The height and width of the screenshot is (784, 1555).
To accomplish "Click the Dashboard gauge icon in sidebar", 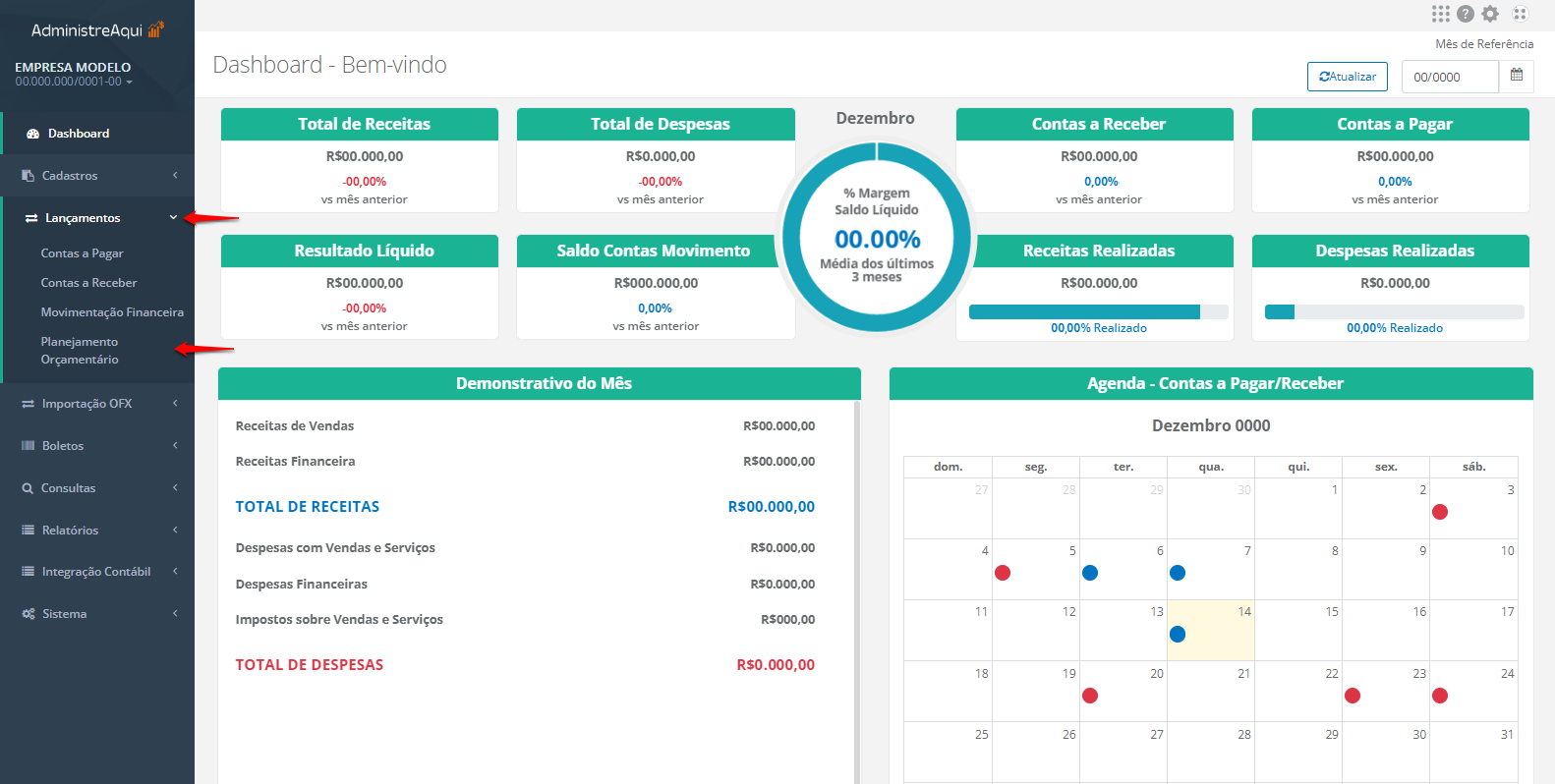I will tap(32, 134).
